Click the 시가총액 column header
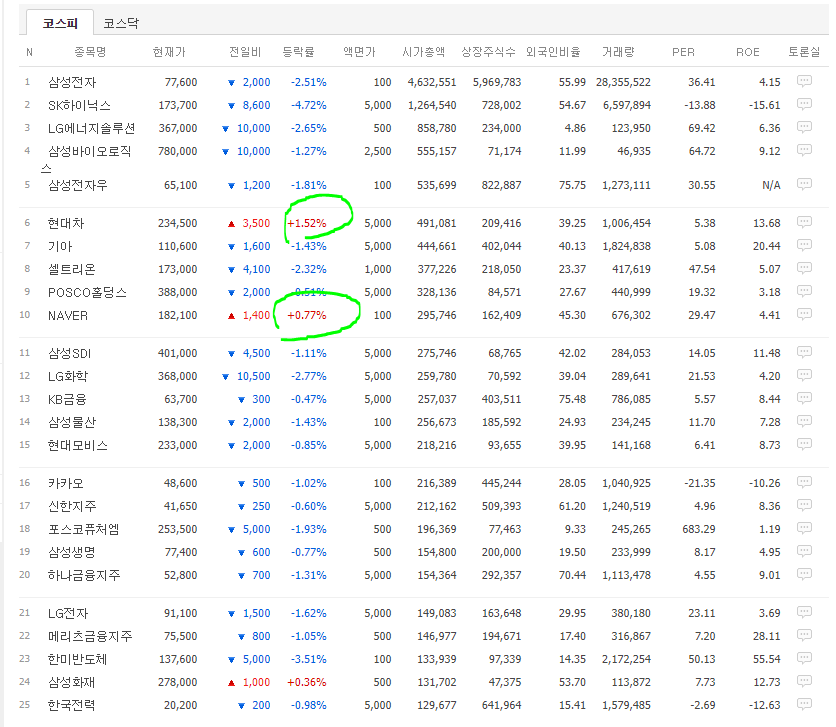 click(x=423, y=52)
